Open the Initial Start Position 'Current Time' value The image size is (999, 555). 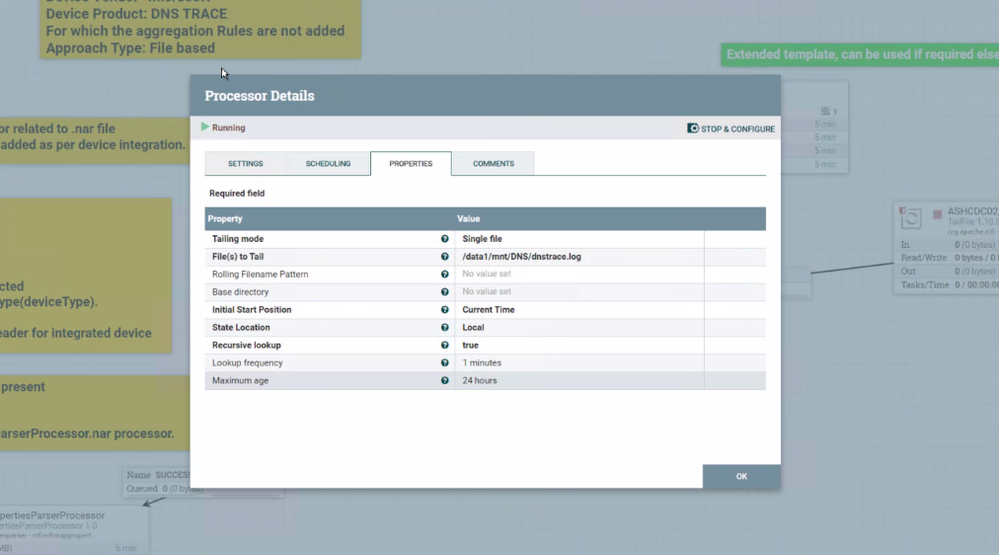pos(488,310)
